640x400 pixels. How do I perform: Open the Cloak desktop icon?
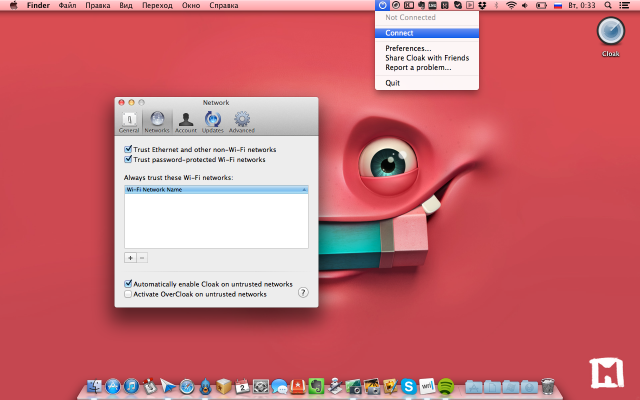pos(610,33)
